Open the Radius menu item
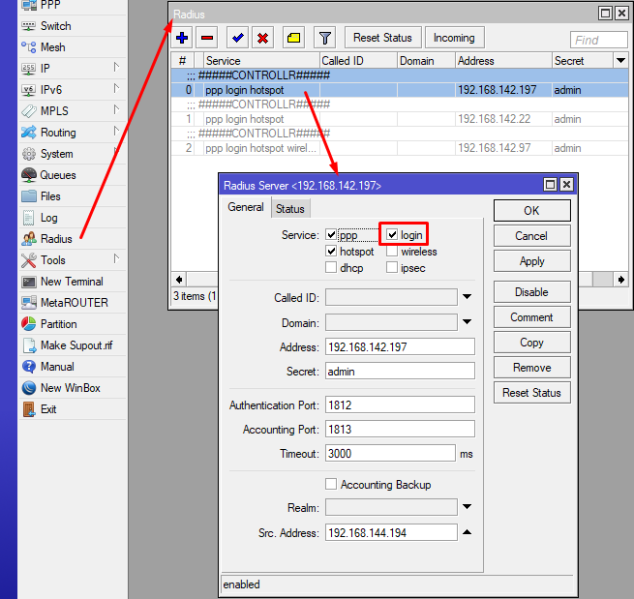634x599 pixels. [56, 239]
